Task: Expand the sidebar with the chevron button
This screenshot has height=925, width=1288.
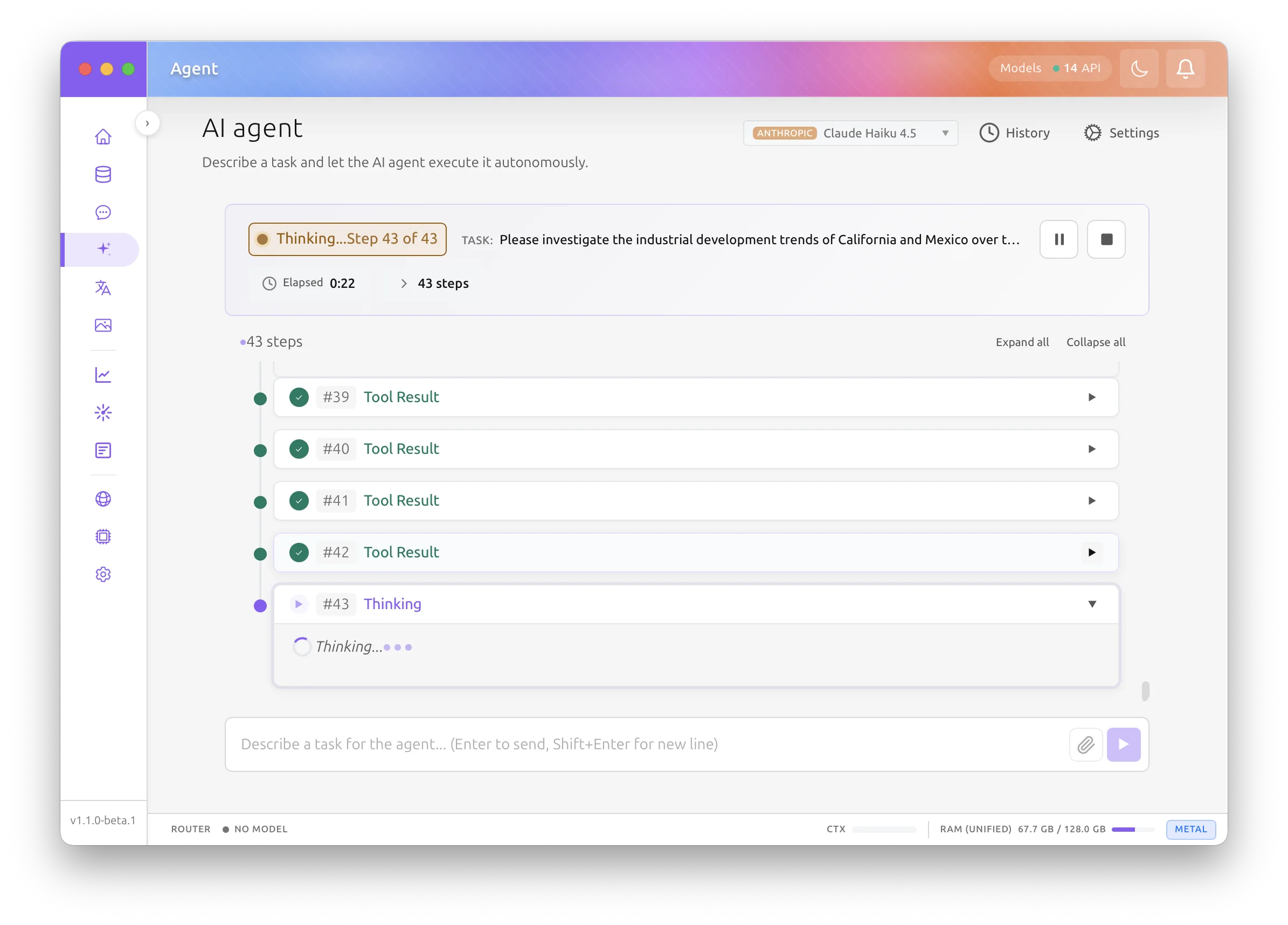Action: click(x=147, y=123)
